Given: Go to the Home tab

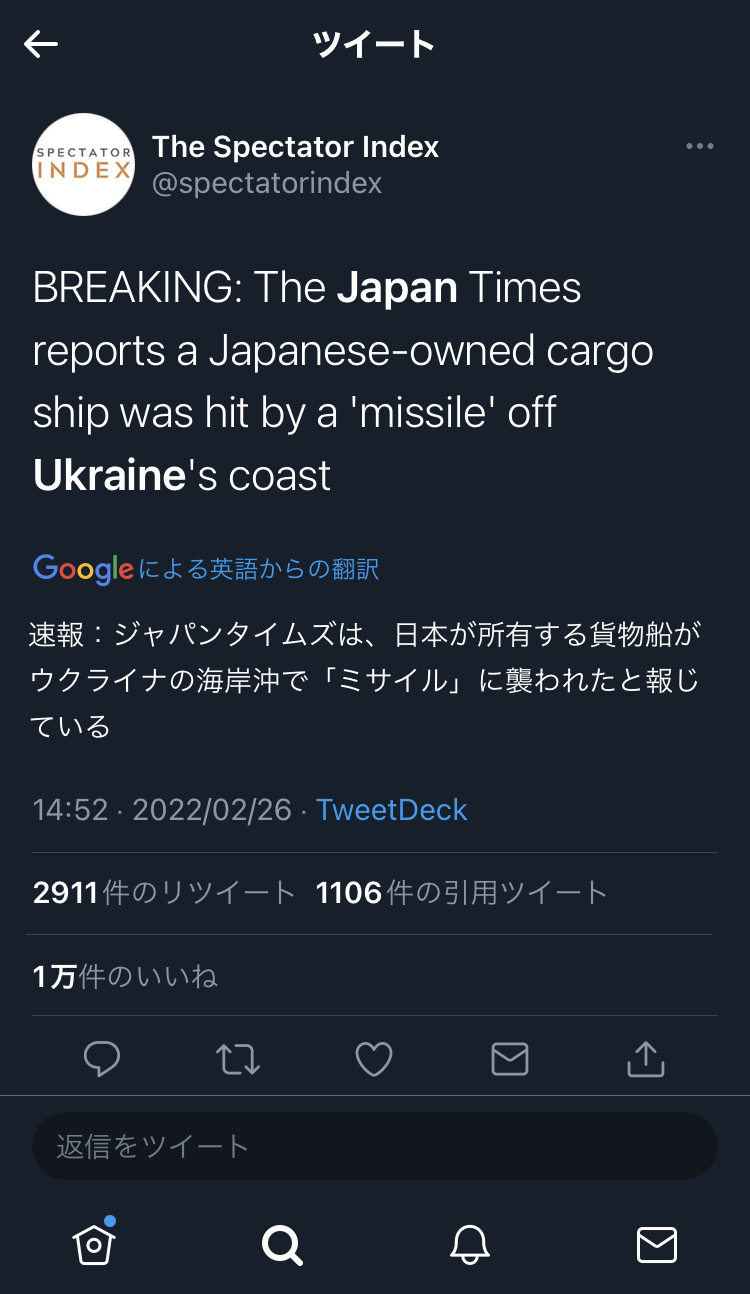Looking at the screenshot, I should [x=94, y=1244].
